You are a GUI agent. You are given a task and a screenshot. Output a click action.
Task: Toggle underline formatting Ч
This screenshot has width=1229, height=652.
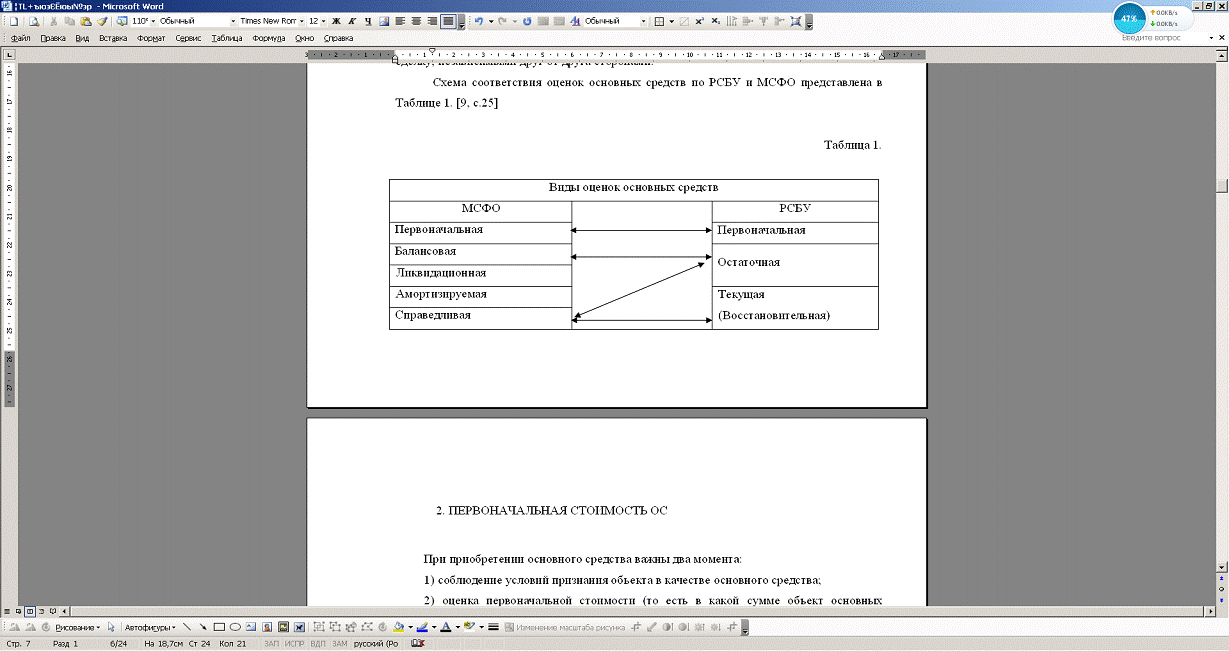pos(368,20)
